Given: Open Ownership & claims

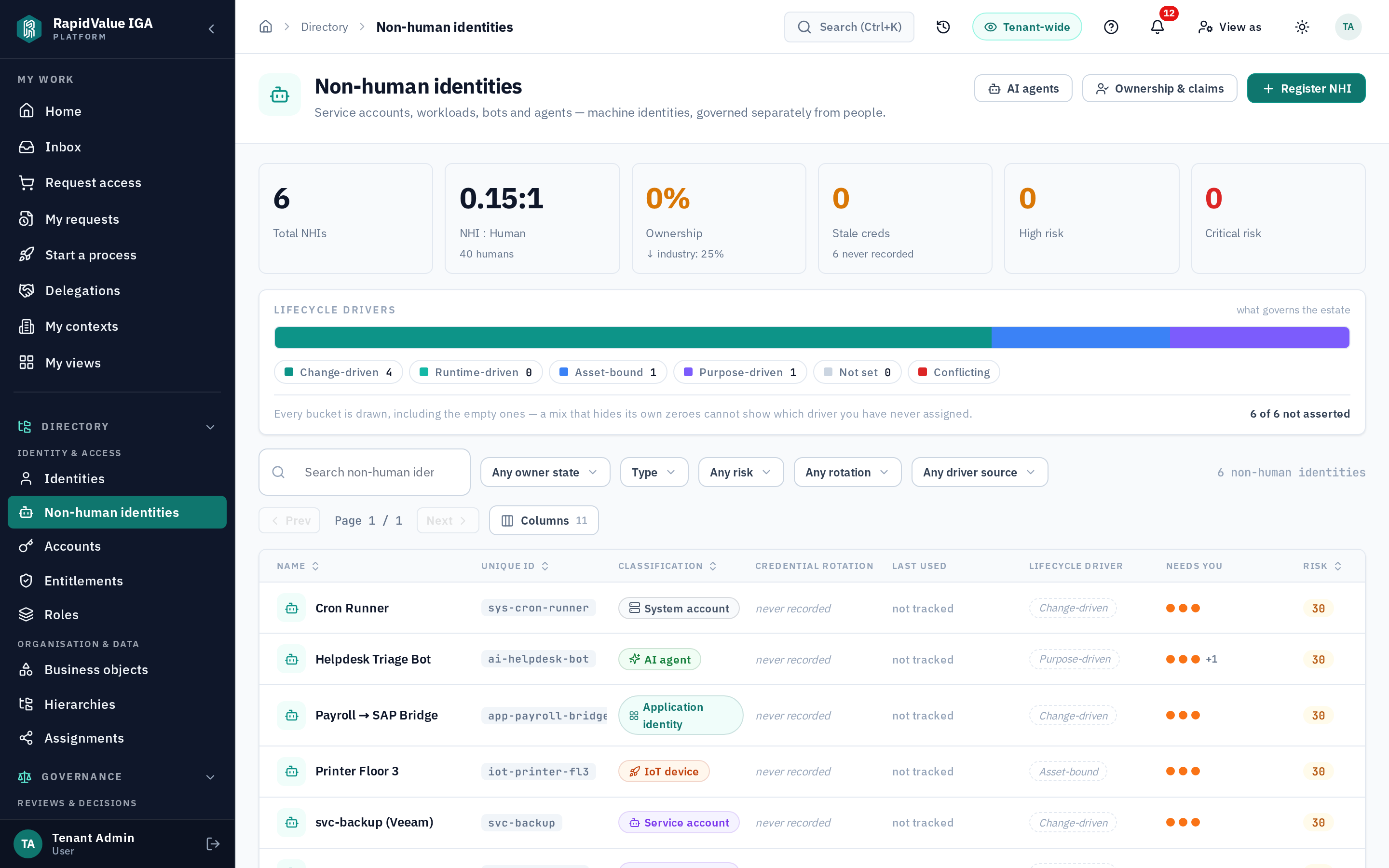Looking at the screenshot, I should coord(1159,88).
